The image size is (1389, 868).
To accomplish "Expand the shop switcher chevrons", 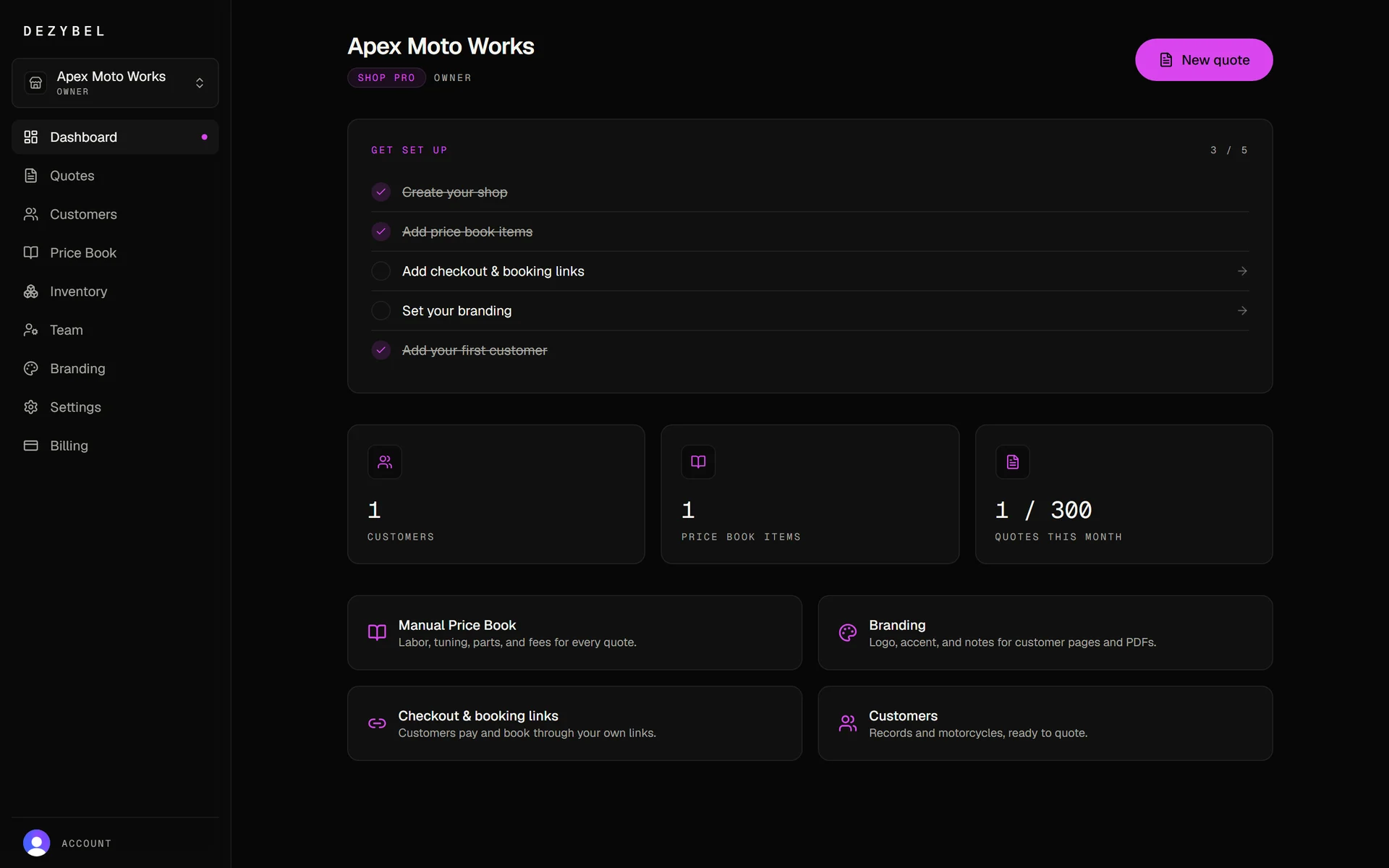I will click(x=200, y=83).
